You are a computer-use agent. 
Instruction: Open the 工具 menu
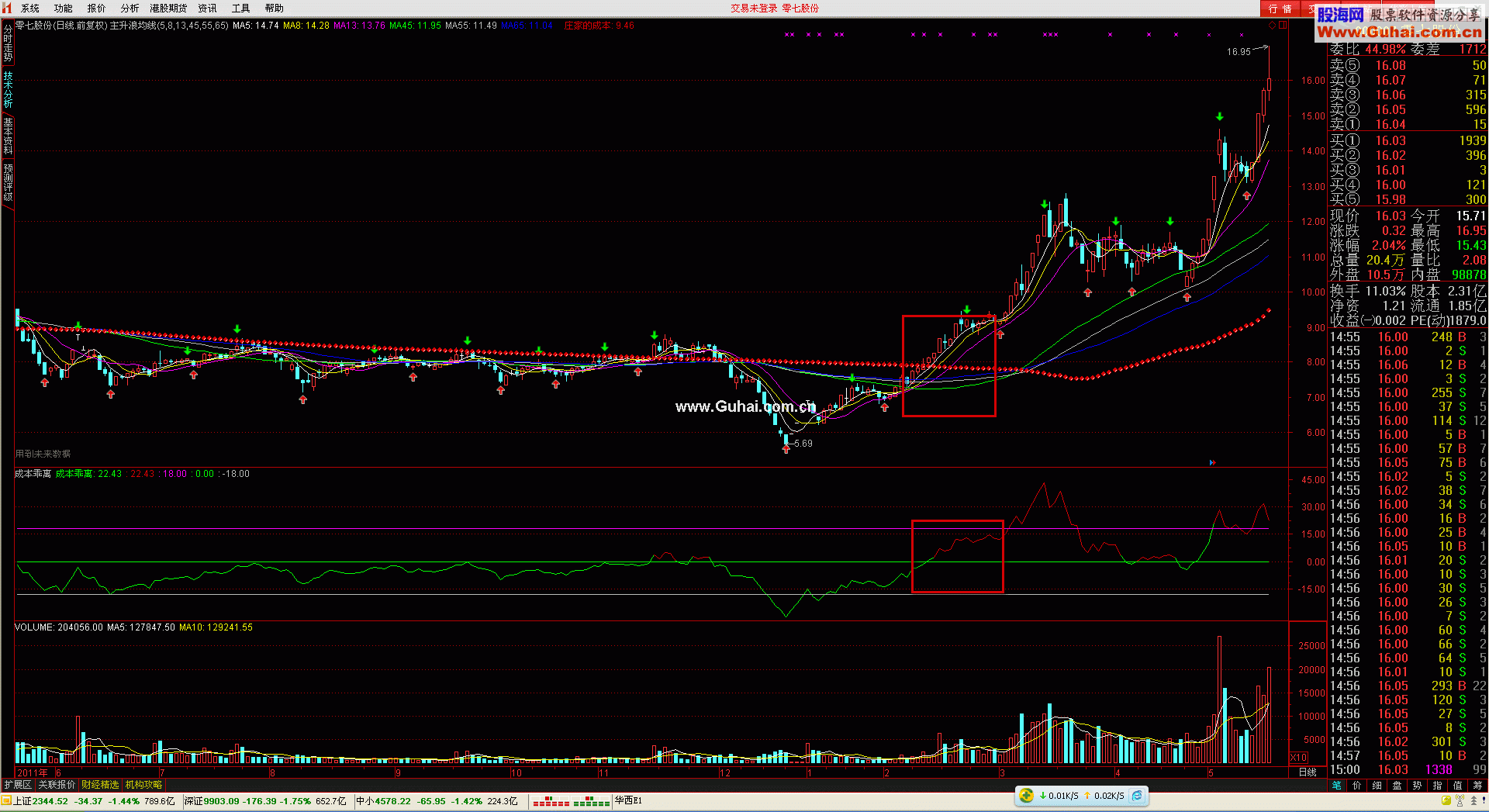[241, 8]
